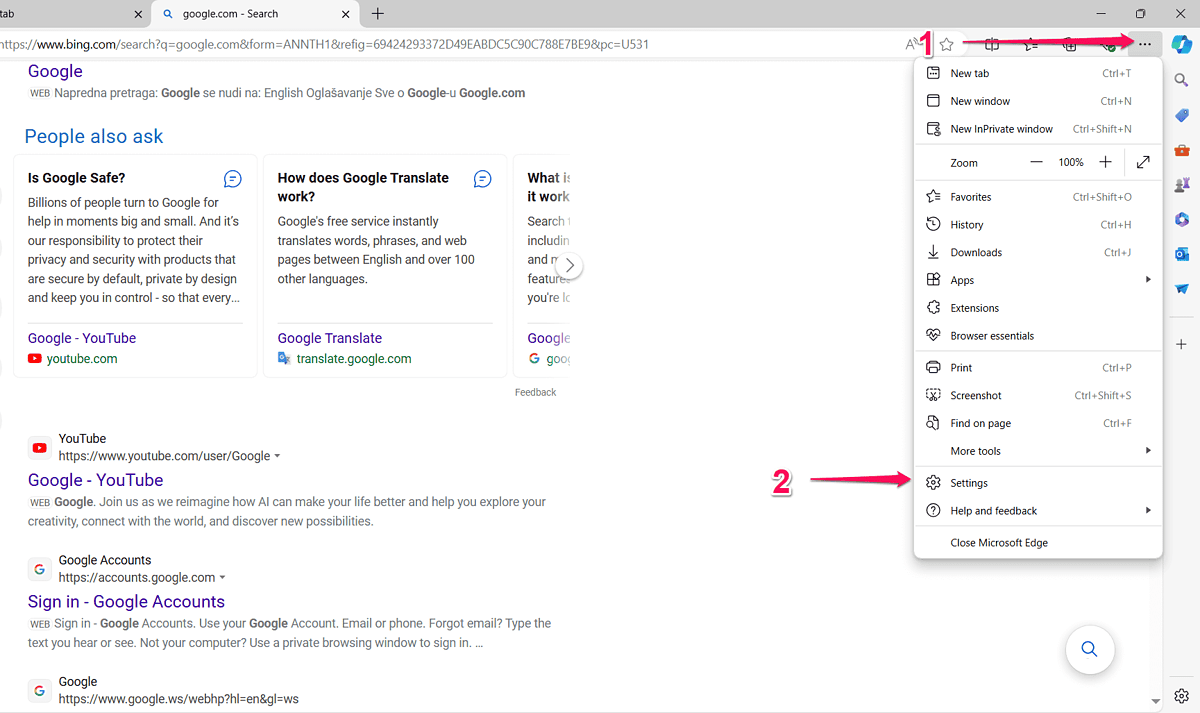Select Screenshot from the menu
This screenshot has width=1200, height=713.
coord(1038,396)
